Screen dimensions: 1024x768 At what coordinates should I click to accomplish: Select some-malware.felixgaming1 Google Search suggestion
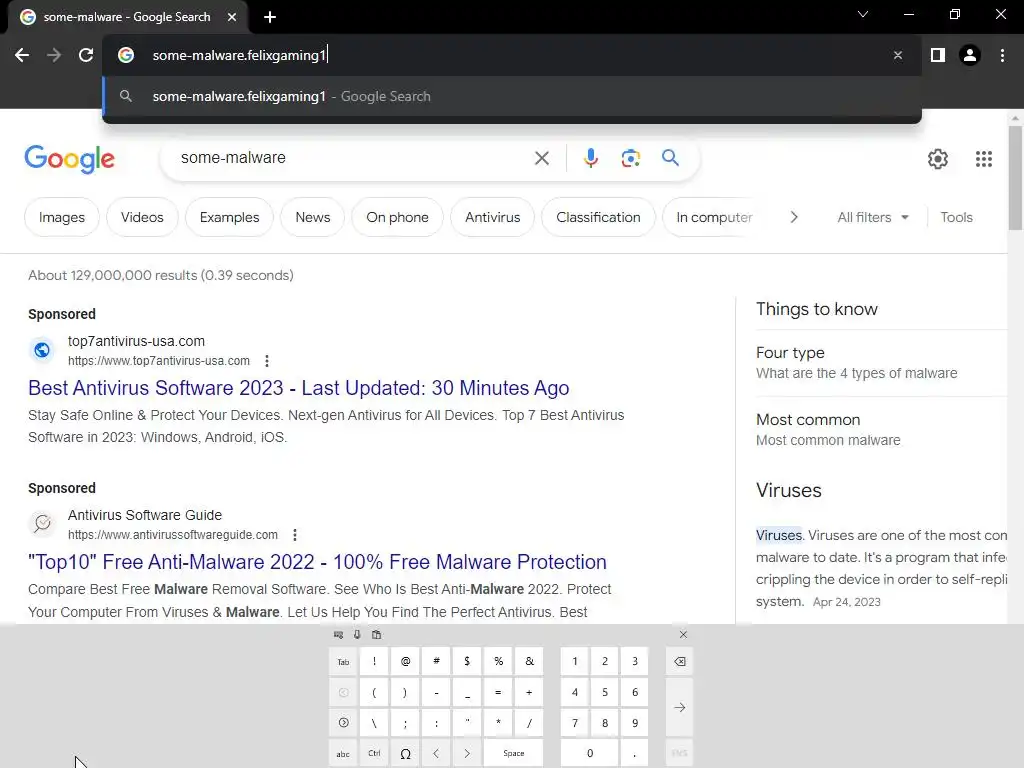click(511, 97)
